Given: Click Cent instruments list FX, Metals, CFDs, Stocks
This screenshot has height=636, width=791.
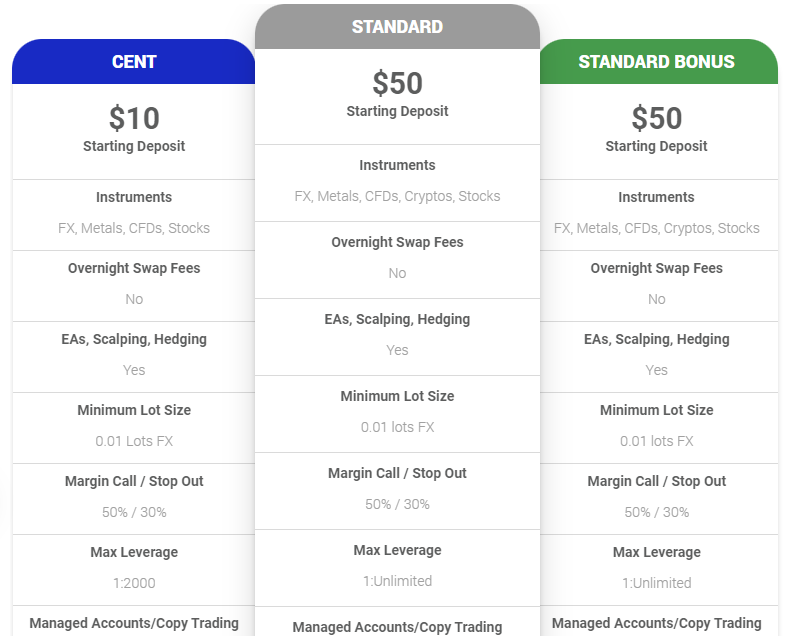Looking at the screenshot, I should click(x=134, y=228).
